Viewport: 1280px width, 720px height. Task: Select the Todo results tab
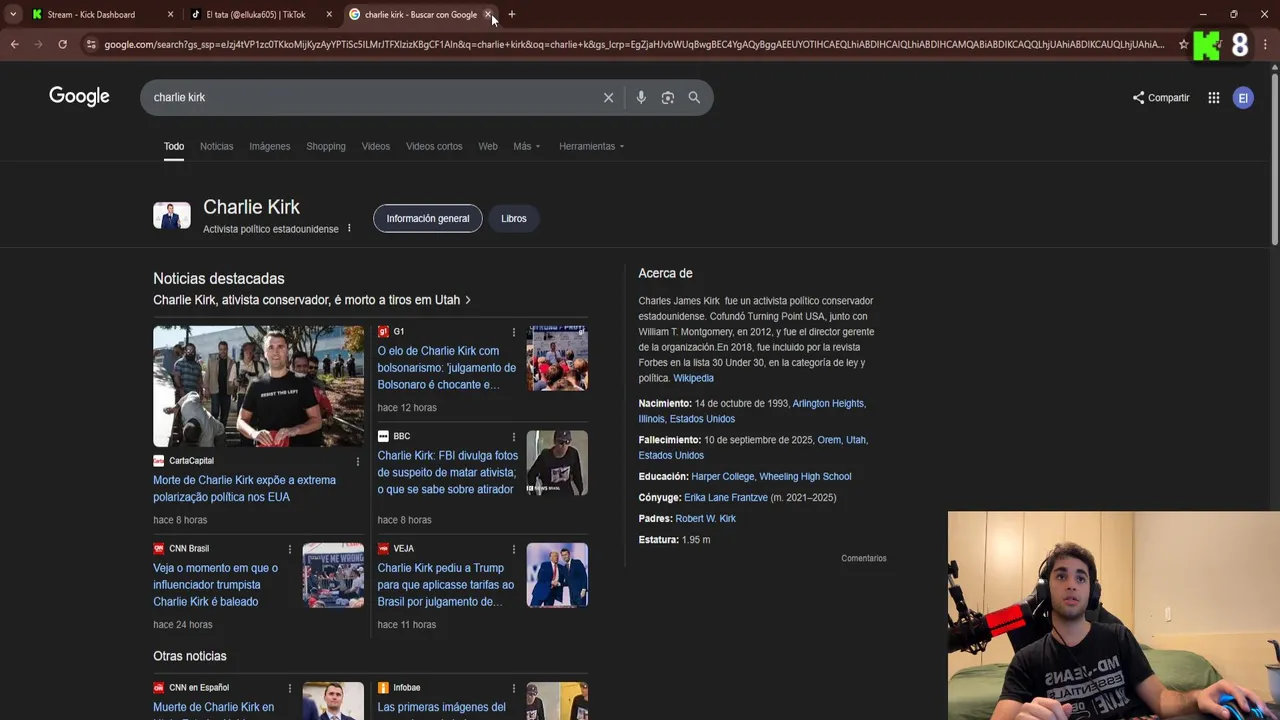coord(174,146)
